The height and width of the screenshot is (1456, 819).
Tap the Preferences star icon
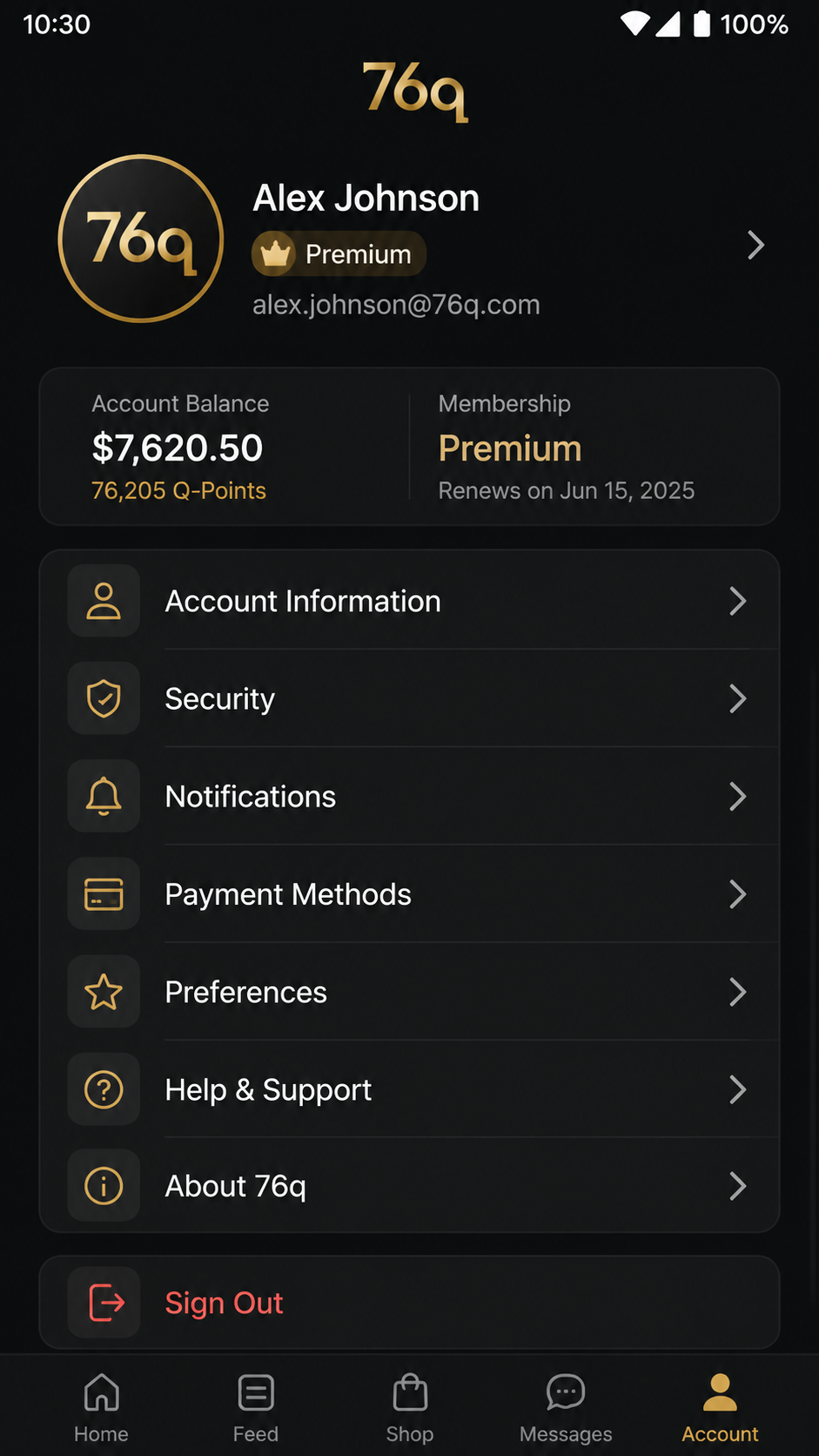pyautogui.click(x=104, y=992)
